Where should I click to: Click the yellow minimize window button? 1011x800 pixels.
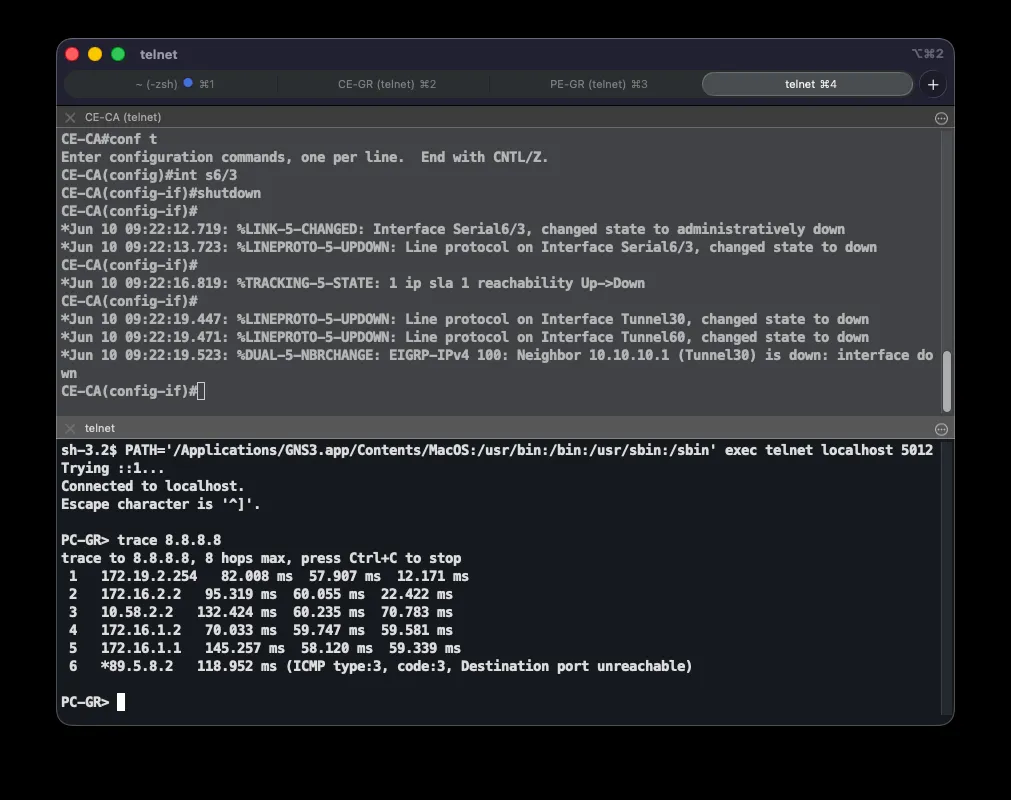coord(95,54)
